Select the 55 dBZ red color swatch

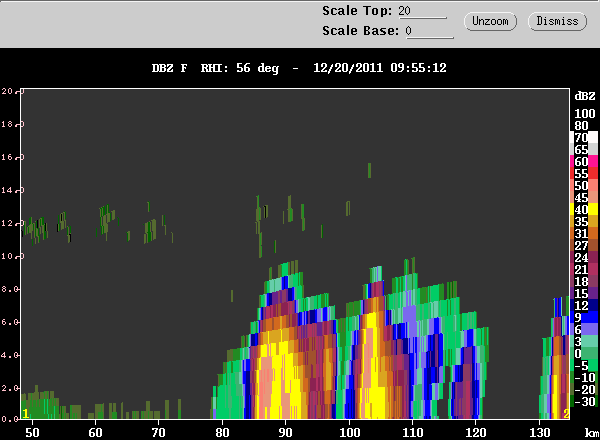[x=593, y=173]
